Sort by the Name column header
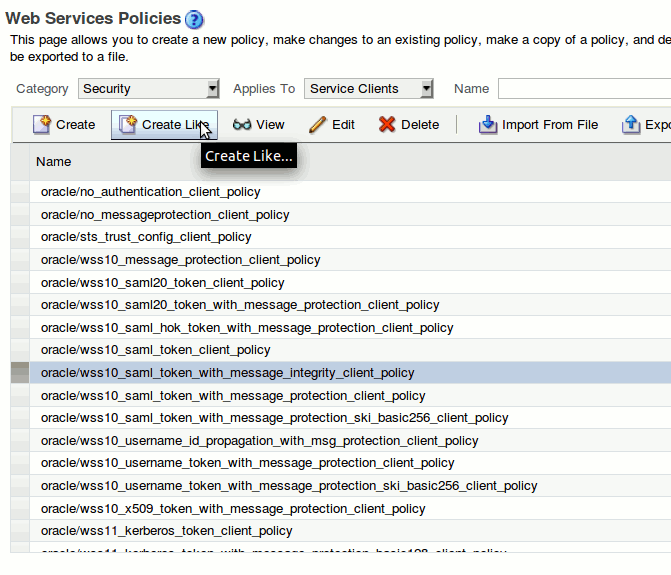 pyautogui.click(x=54, y=161)
